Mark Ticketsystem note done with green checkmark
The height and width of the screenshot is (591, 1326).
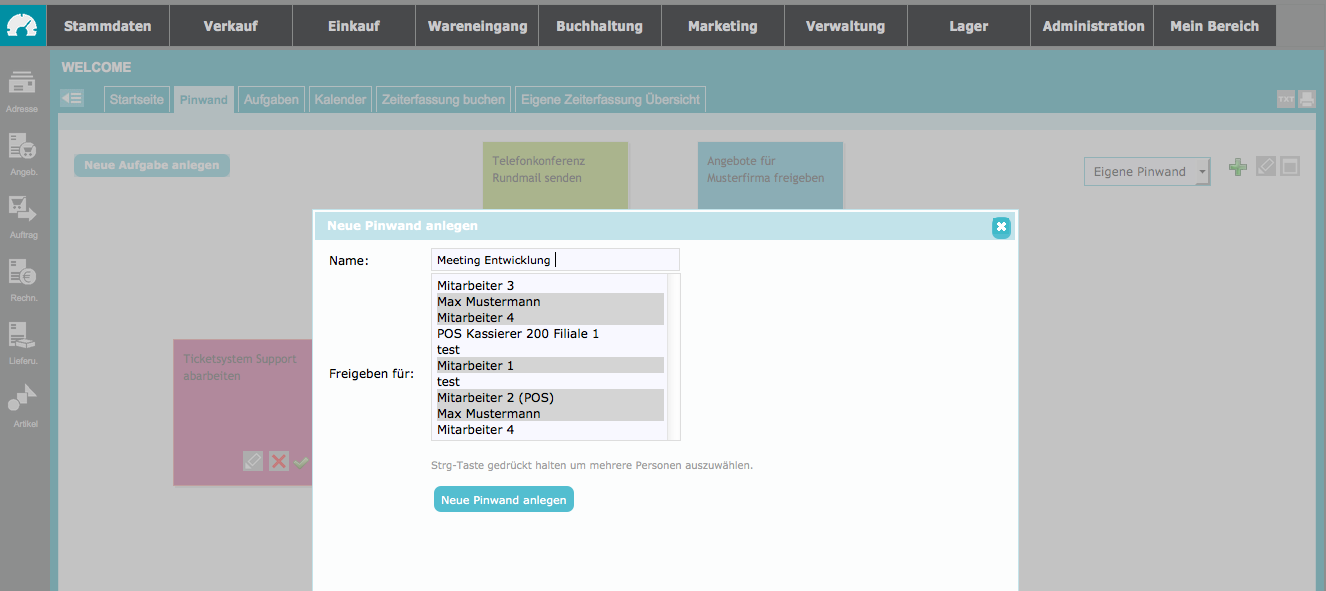(x=301, y=461)
